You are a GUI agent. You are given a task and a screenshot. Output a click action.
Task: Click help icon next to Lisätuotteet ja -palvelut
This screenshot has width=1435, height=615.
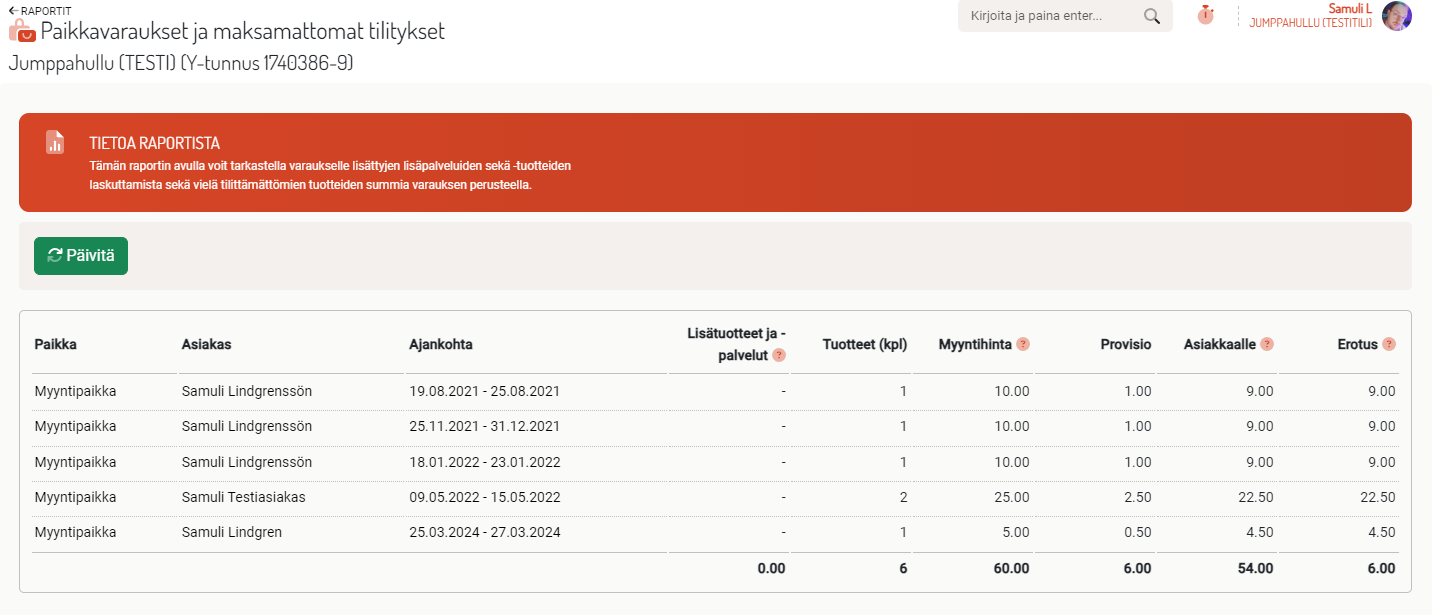(779, 354)
